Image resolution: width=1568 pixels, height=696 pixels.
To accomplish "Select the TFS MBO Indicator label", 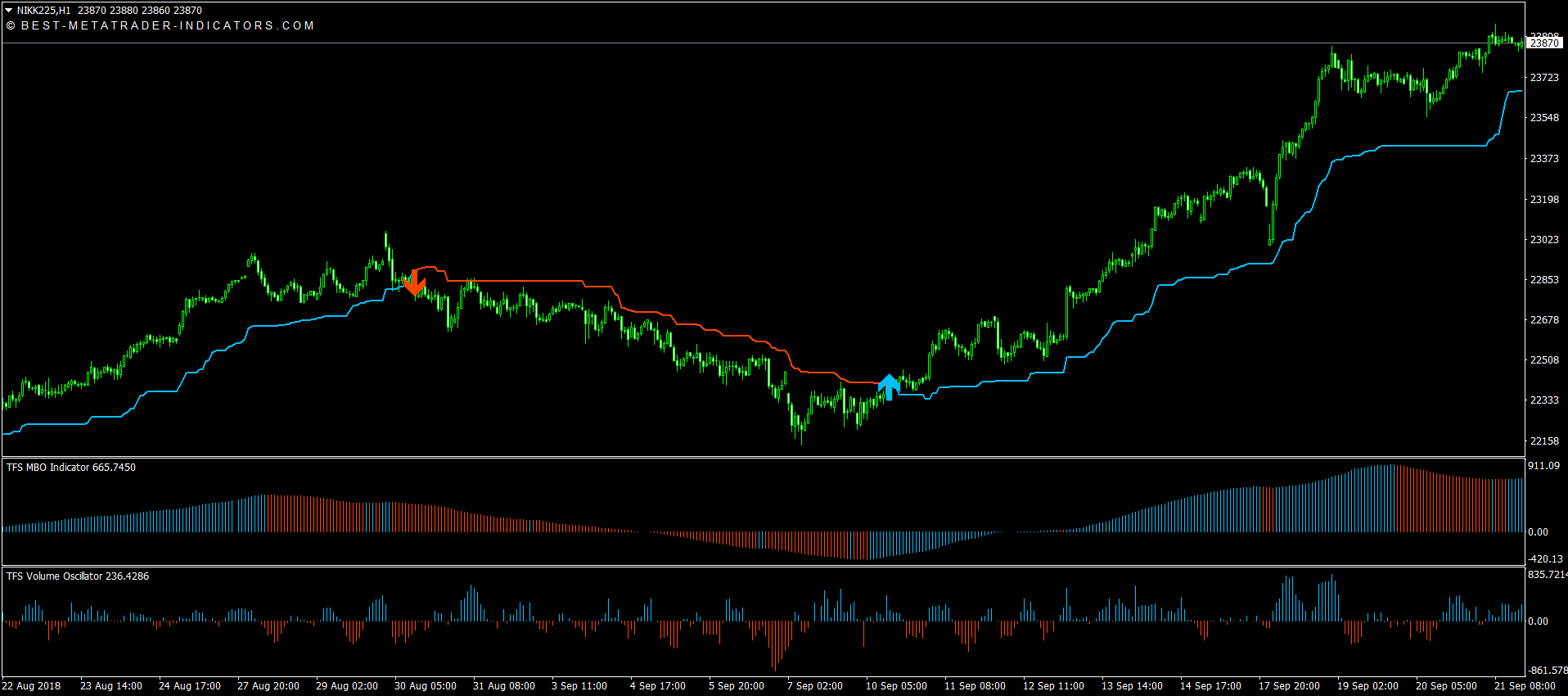I will 71,468.
